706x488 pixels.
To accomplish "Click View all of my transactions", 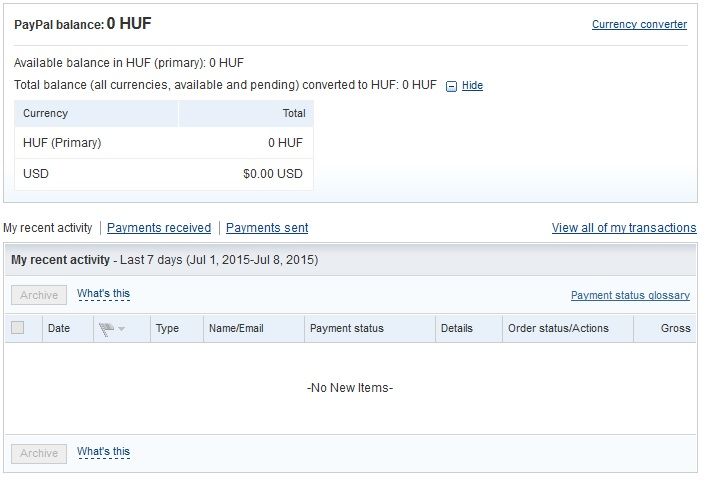I will pyautogui.click(x=624, y=228).
